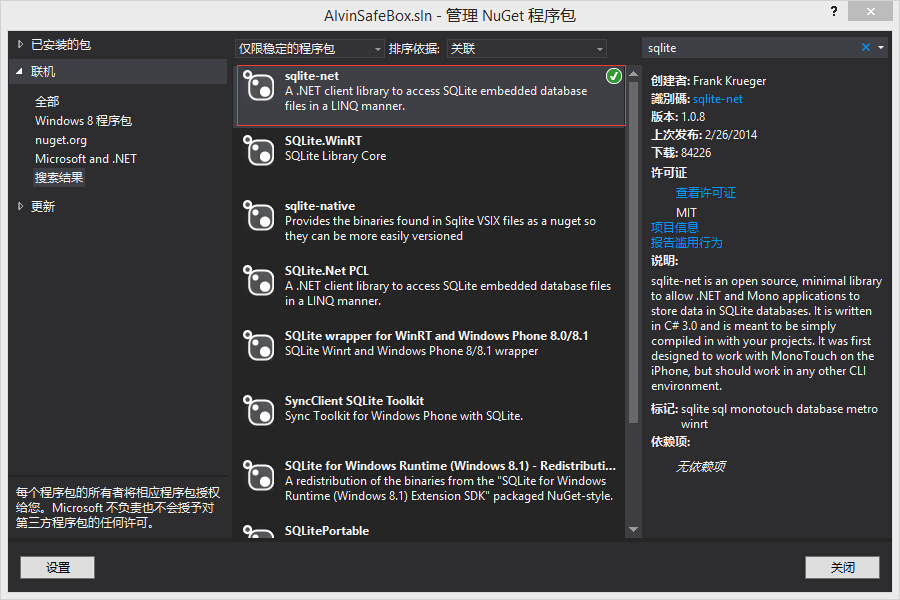Open the search box history dropdown arrow
The width and height of the screenshot is (900, 600).
(x=881, y=48)
